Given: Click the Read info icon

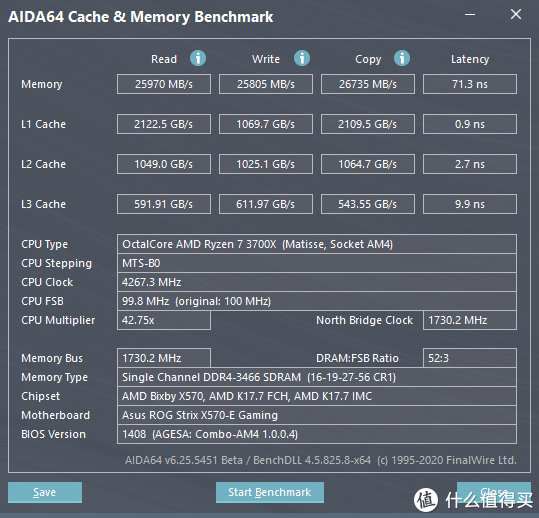Looking at the screenshot, I should coord(198,58).
